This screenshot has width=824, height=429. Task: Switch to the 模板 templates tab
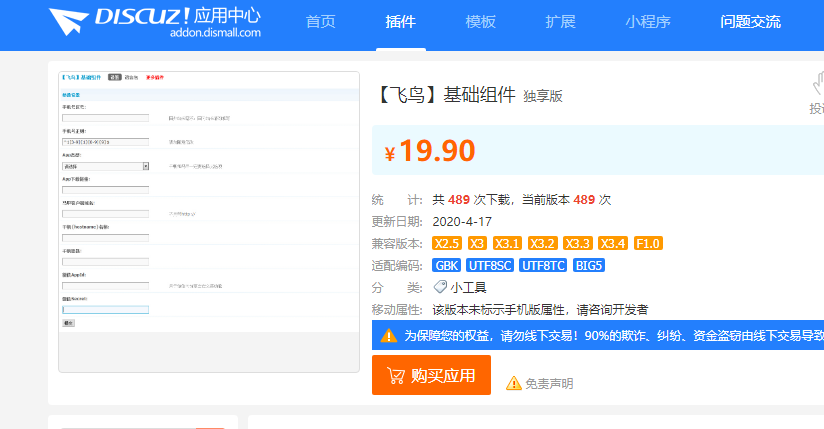click(x=480, y=22)
